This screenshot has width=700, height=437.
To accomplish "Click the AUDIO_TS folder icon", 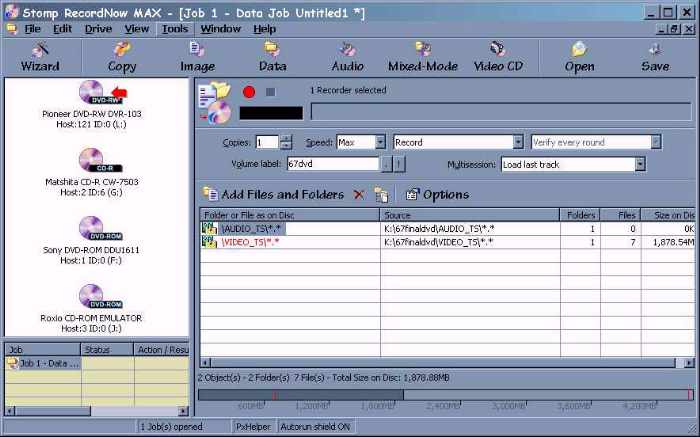I will pos(209,229).
